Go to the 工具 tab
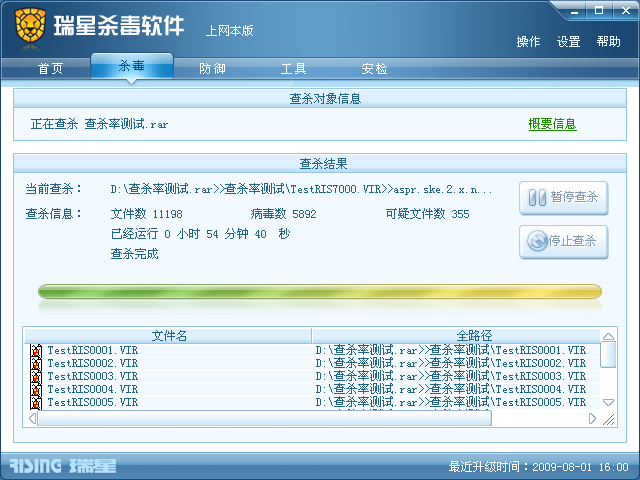This screenshot has width=640, height=480. point(293,69)
